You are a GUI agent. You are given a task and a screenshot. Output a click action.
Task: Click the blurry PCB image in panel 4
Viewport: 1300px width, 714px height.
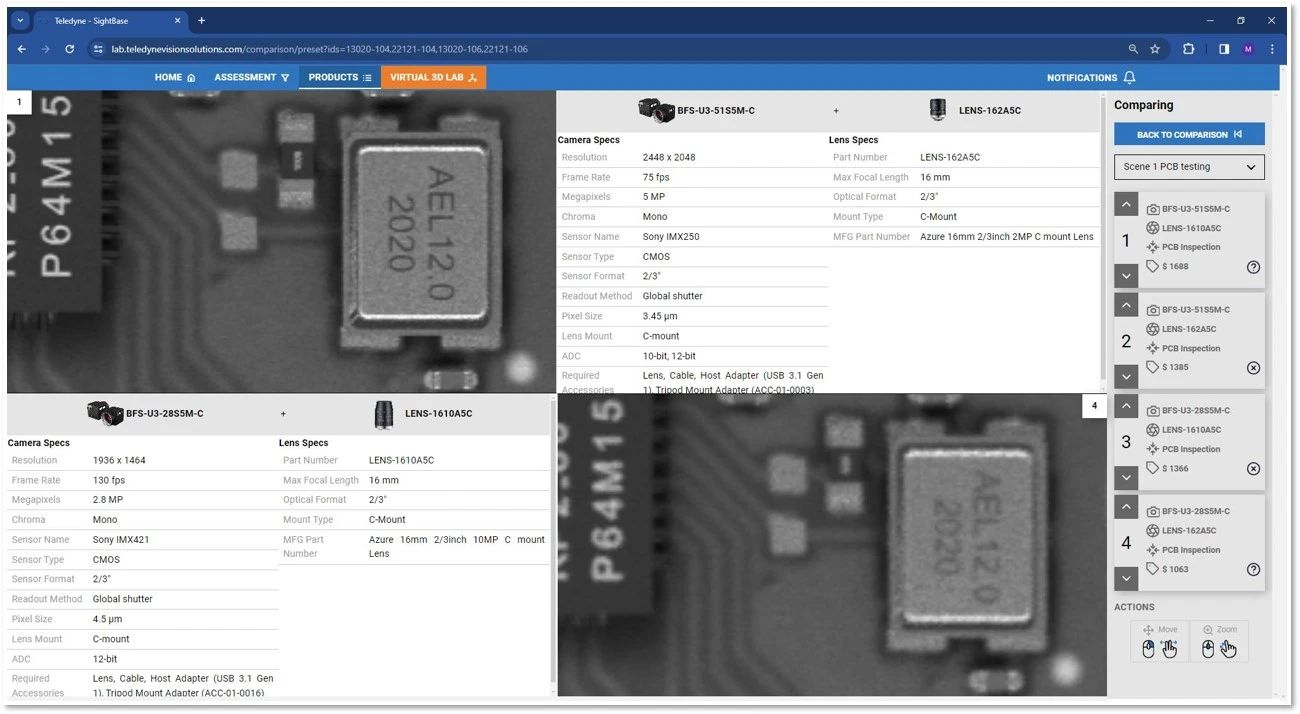832,545
